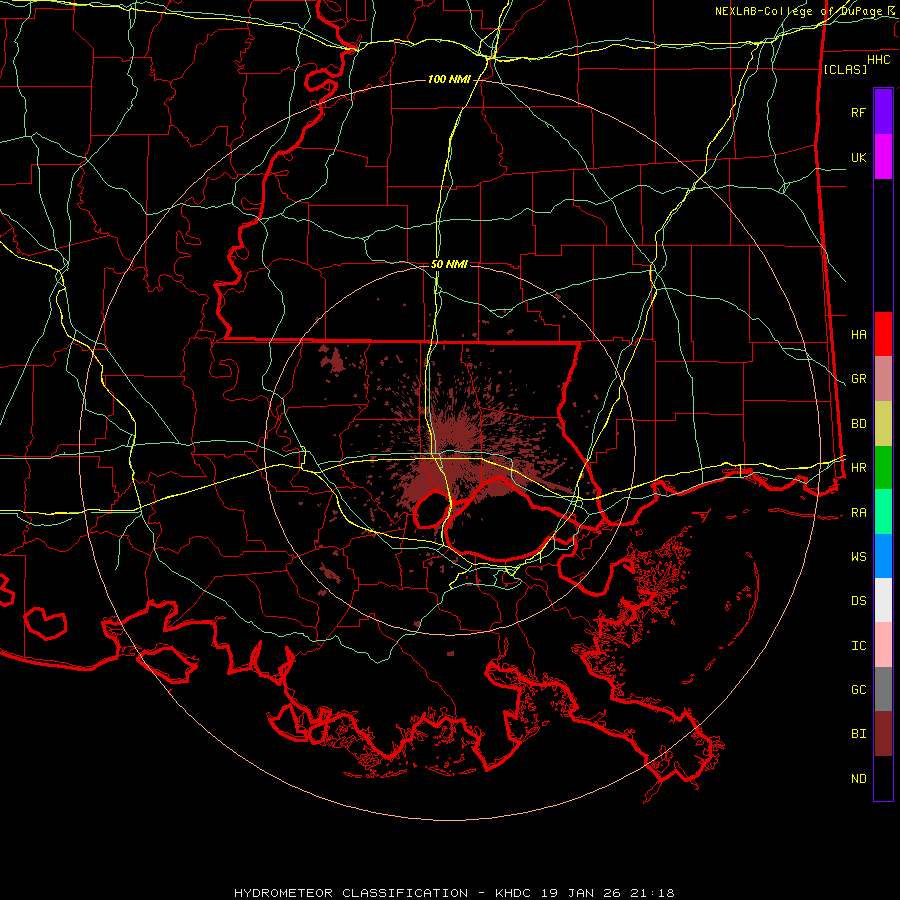Click the GR legend label
The image size is (900, 900).
pyautogui.click(x=859, y=379)
